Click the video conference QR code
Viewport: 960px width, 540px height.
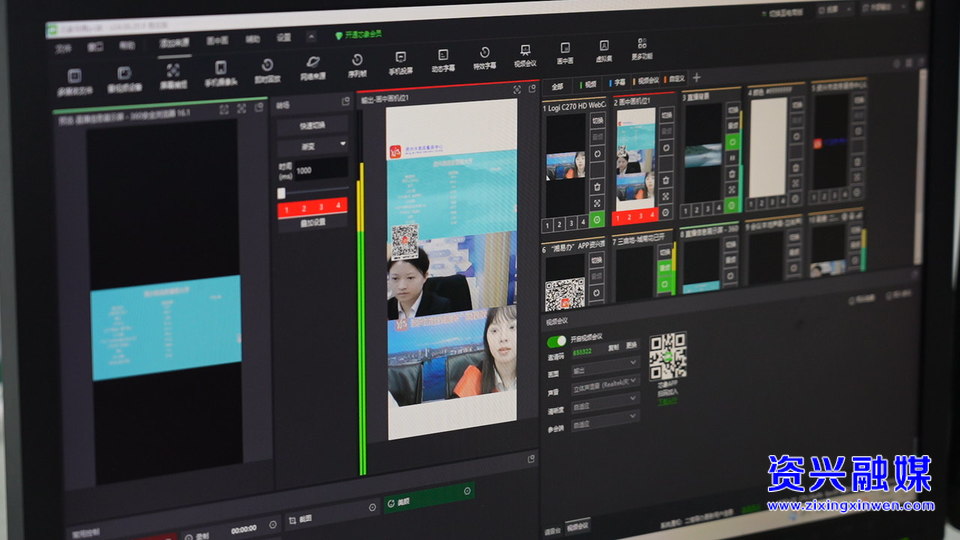[667, 357]
